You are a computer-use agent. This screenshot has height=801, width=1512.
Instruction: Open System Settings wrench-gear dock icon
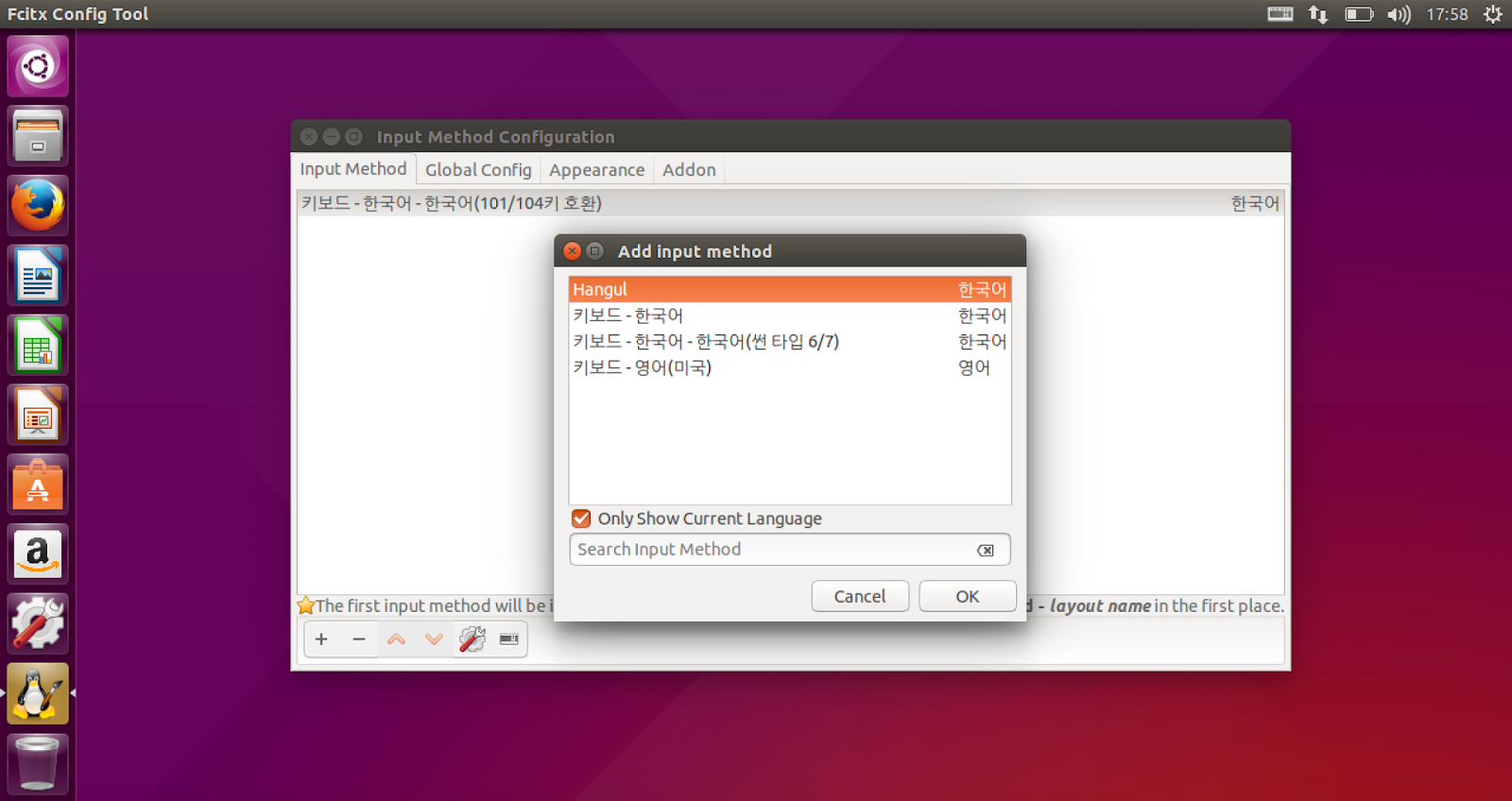pyautogui.click(x=38, y=624)
